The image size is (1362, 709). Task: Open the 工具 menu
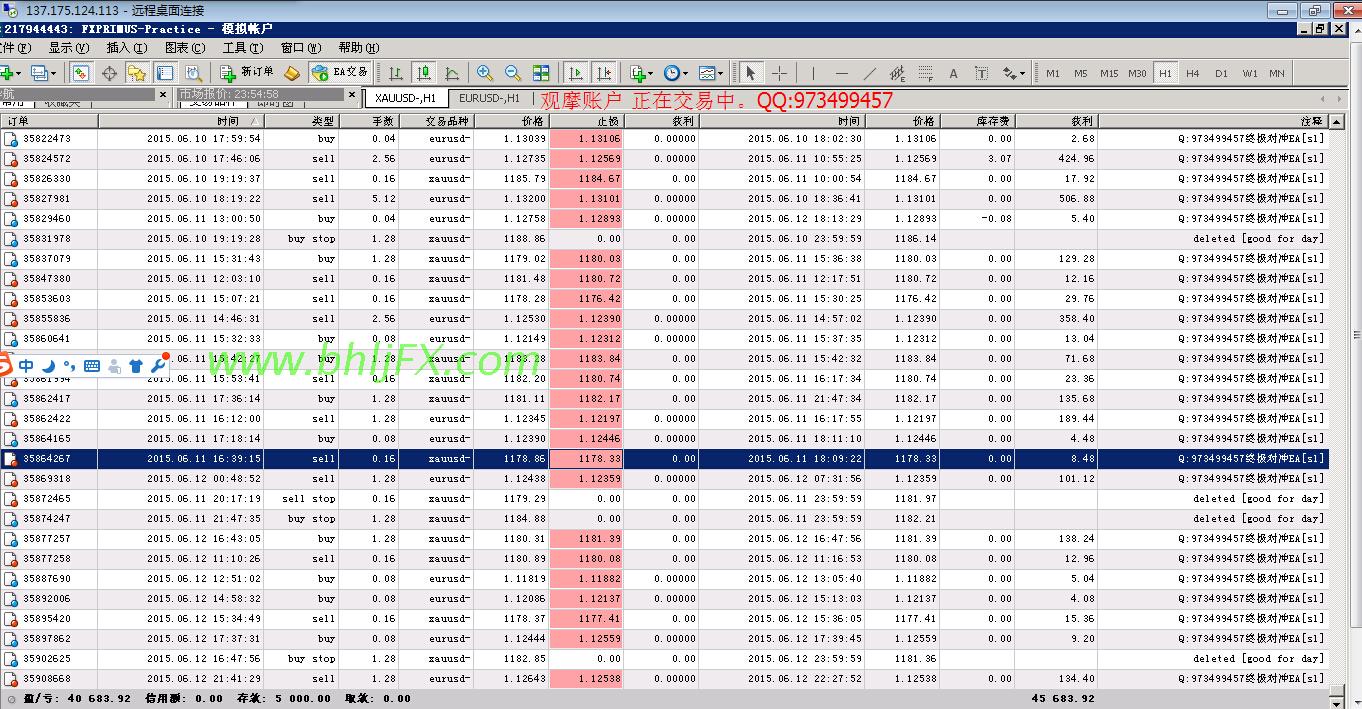pyautogui.click(x=242, y=47)
